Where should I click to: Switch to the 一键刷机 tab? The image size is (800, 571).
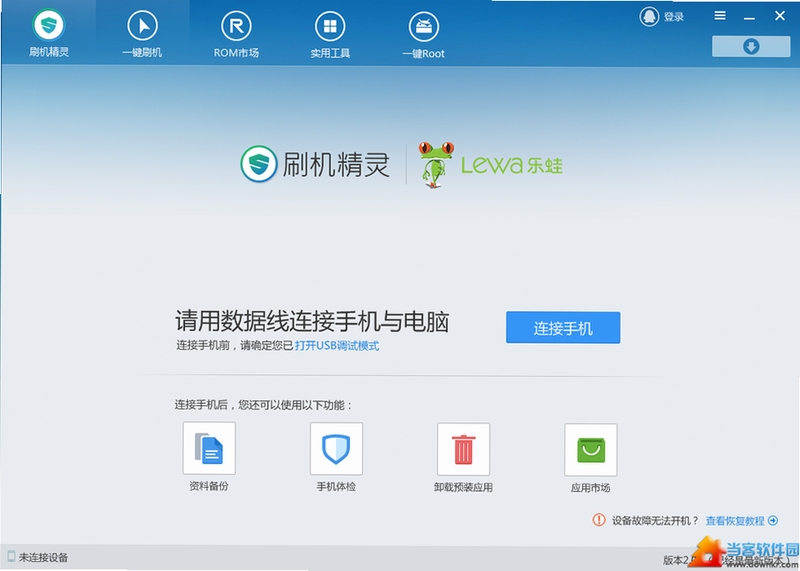click(142, 33)
